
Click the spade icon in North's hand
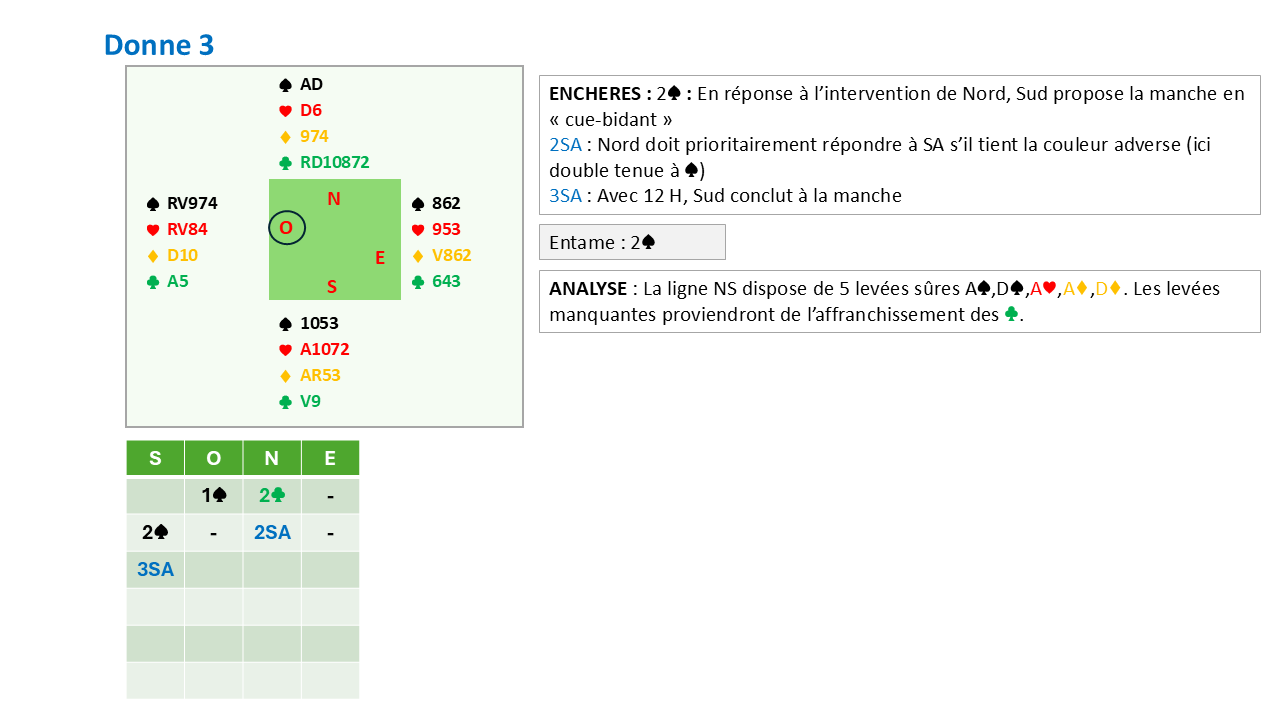click(x=285, y=85)
